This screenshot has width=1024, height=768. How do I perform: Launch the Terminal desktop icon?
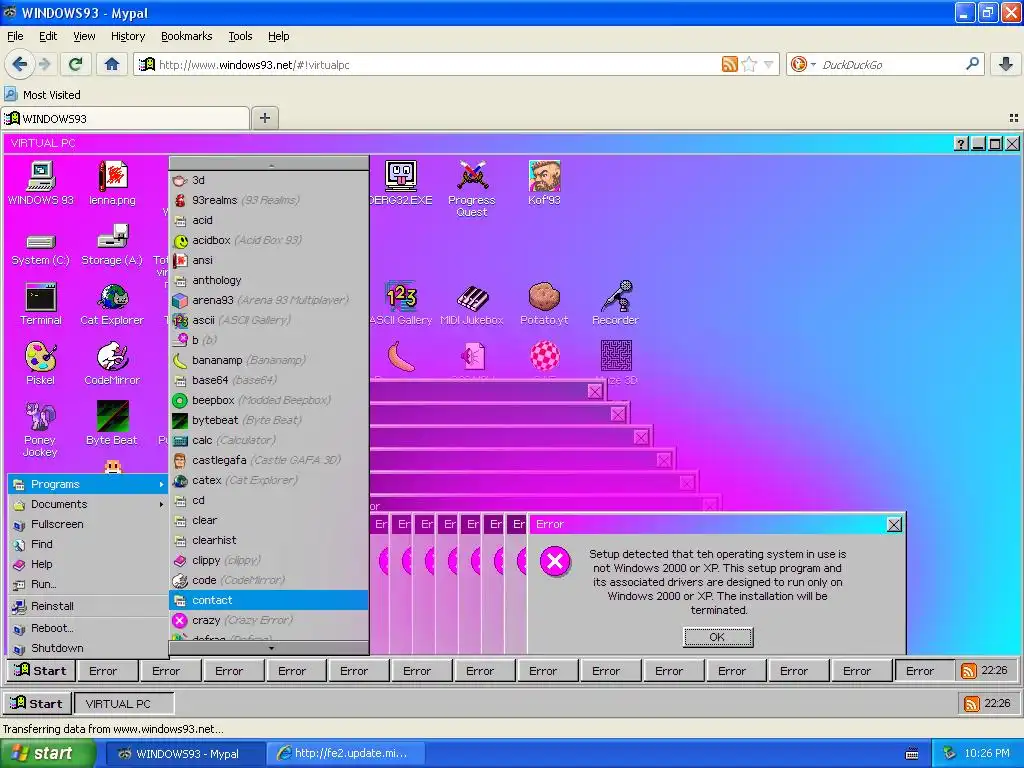click(x=40, y=304)
